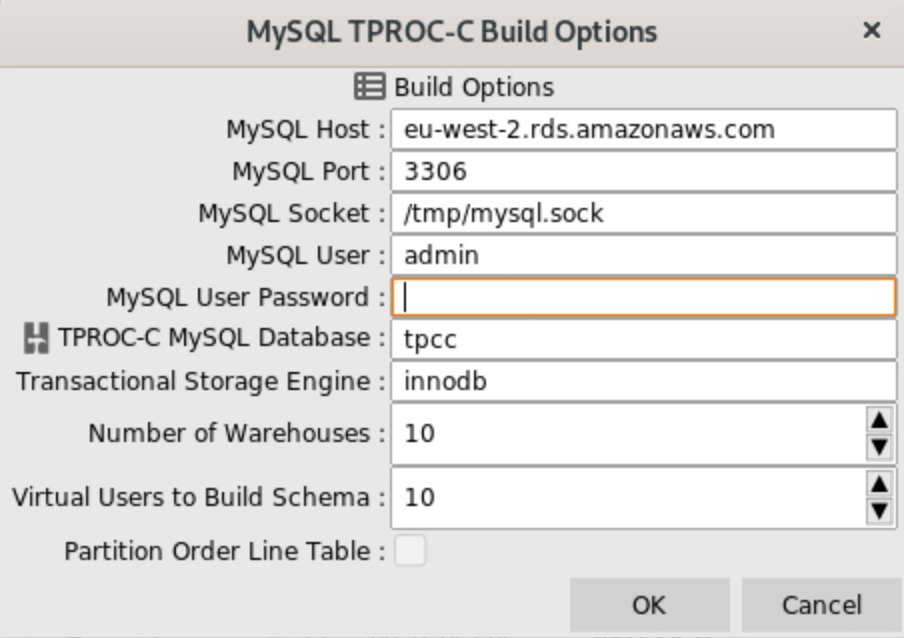Decrease Number of Warehouses with down arrow
Image resolution: width=904 pixels, height=638 pixels.
pyautogui.click(x=879, y=446)
